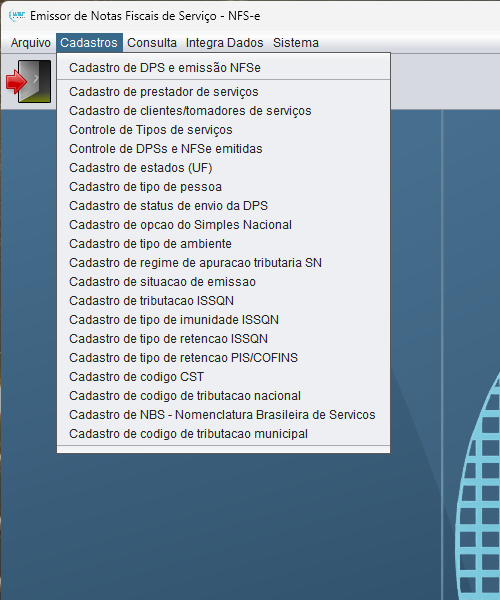This screenshot has width=500, height=600.
Task: Choose Cadastro de prestador de serviços
Action: tap(223, 92)
